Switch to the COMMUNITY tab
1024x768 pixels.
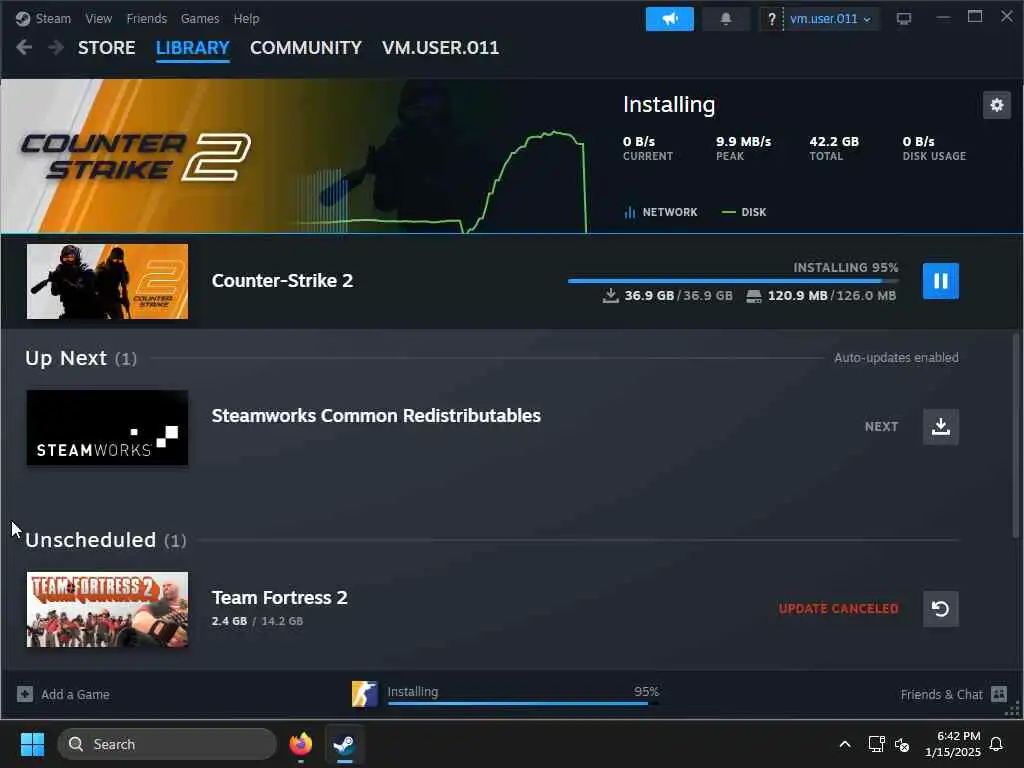pos(306,48)
